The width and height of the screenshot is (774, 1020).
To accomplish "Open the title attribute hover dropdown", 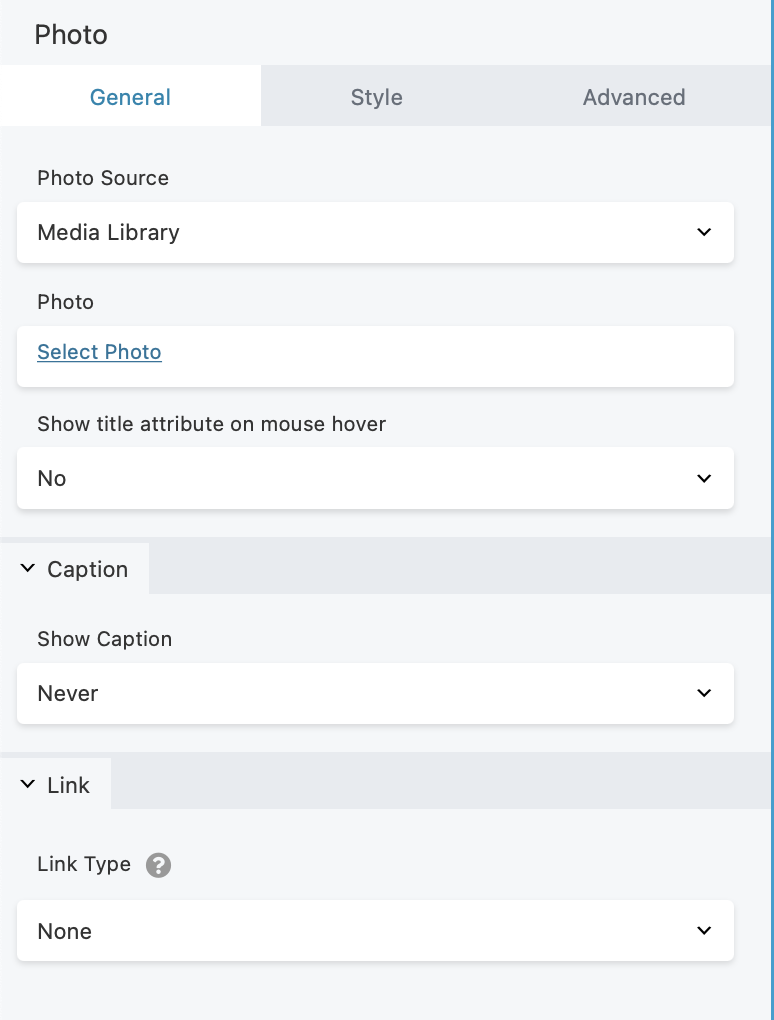I will (375, 478).
